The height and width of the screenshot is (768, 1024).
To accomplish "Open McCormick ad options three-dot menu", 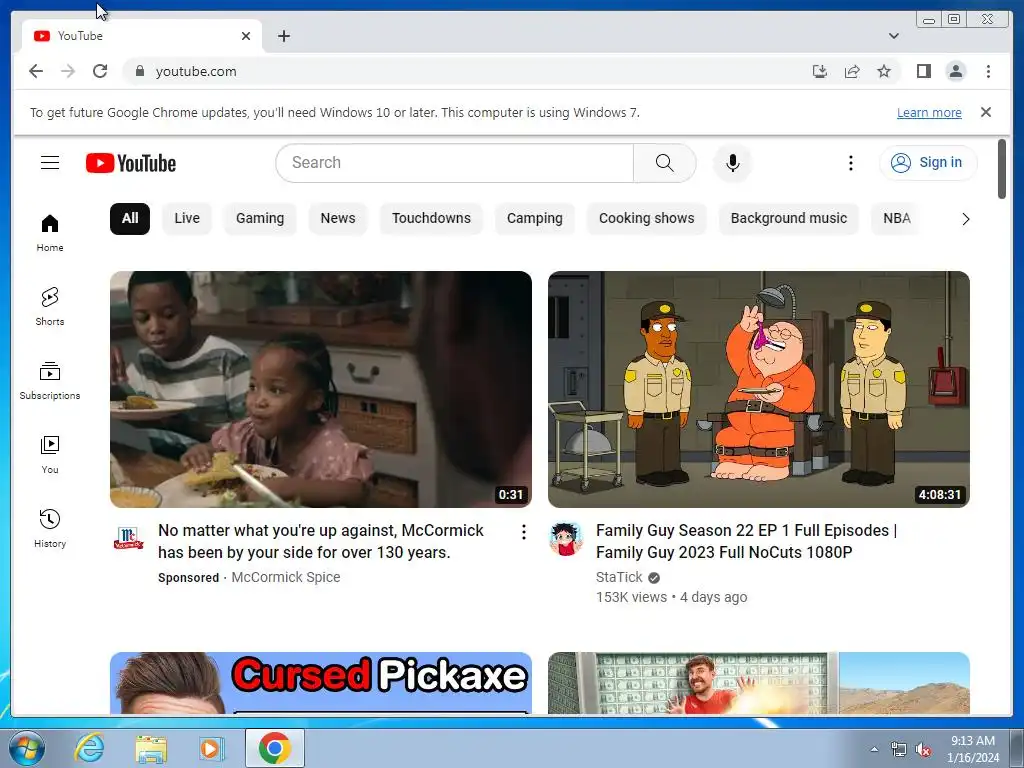I will pos(524,532).
